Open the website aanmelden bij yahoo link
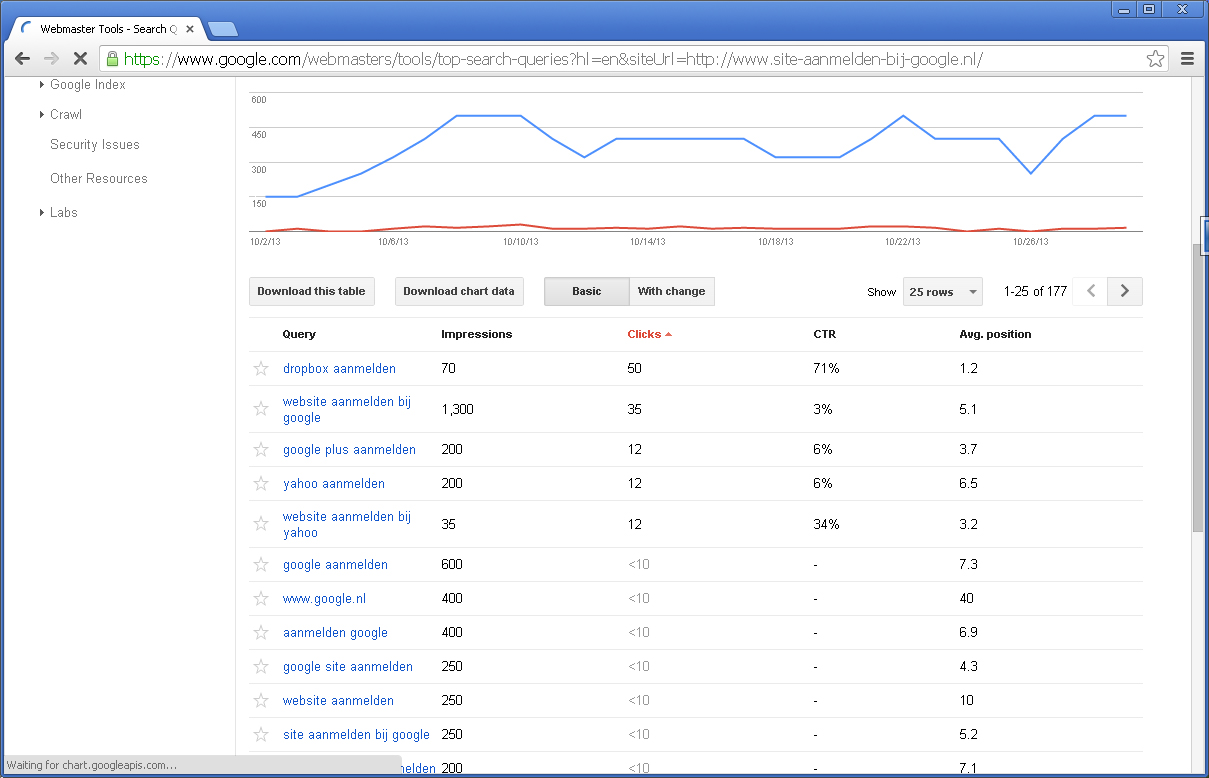 point(347,525)
